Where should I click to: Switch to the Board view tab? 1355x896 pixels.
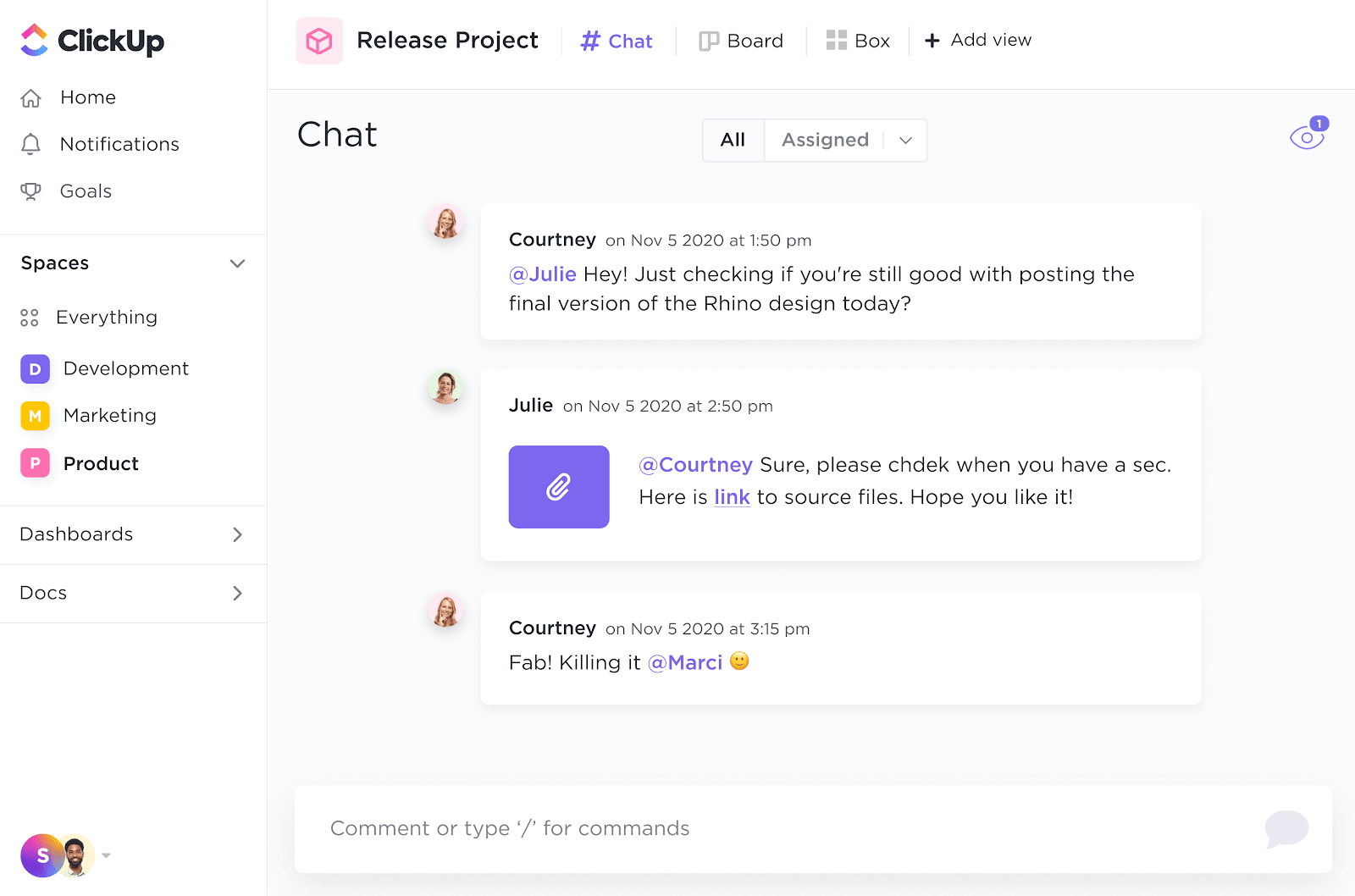[741, 40]
